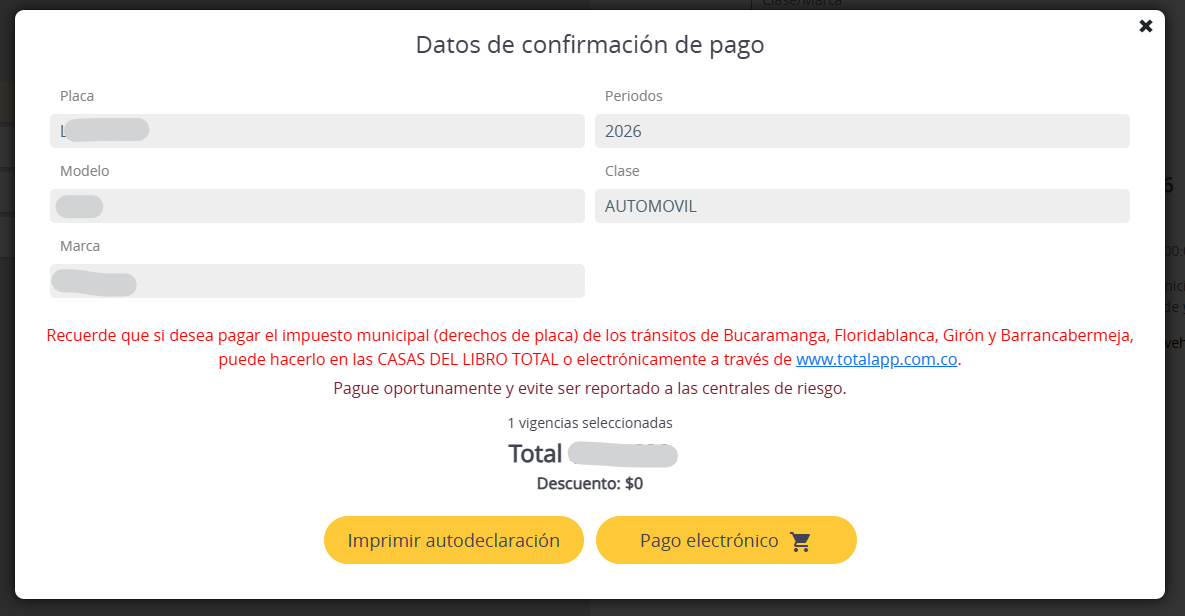Open the www.totalapp.com.co link
This screenshot has width=1185, height=616.
877,360
